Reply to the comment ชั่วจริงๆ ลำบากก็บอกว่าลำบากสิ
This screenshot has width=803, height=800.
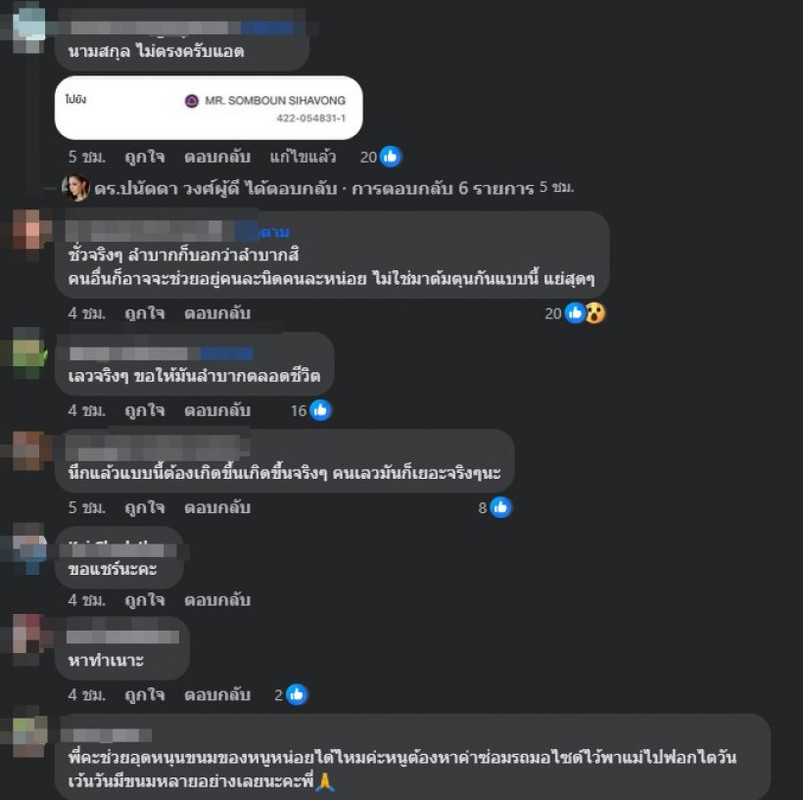pos(217,313)
